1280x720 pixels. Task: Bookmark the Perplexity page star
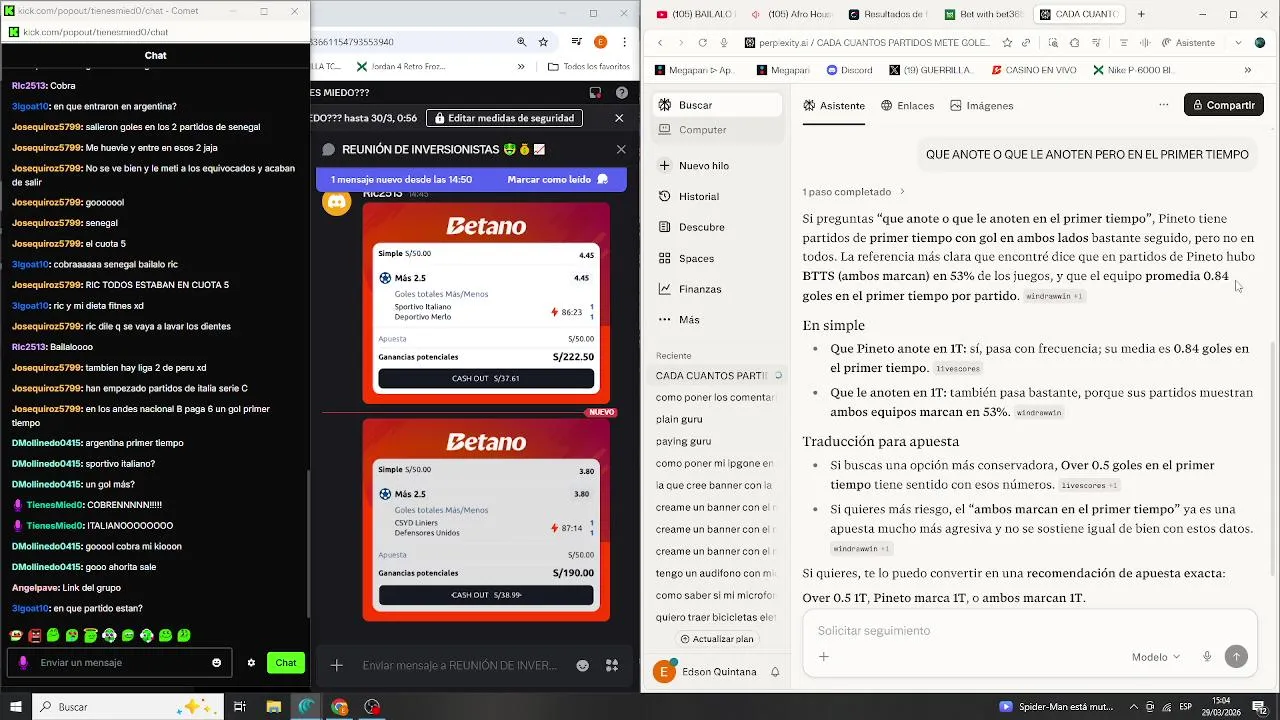pos(1007,43)
